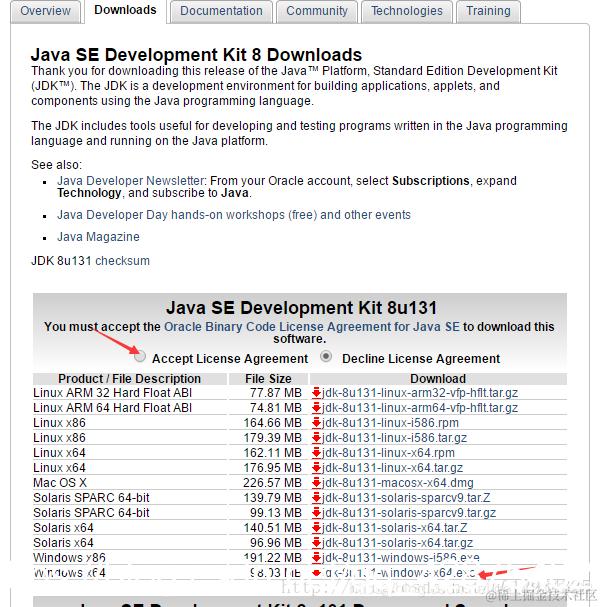Open the Technologies tab
The height and width of the screenshot is (607, 602).
coord(406,11)
